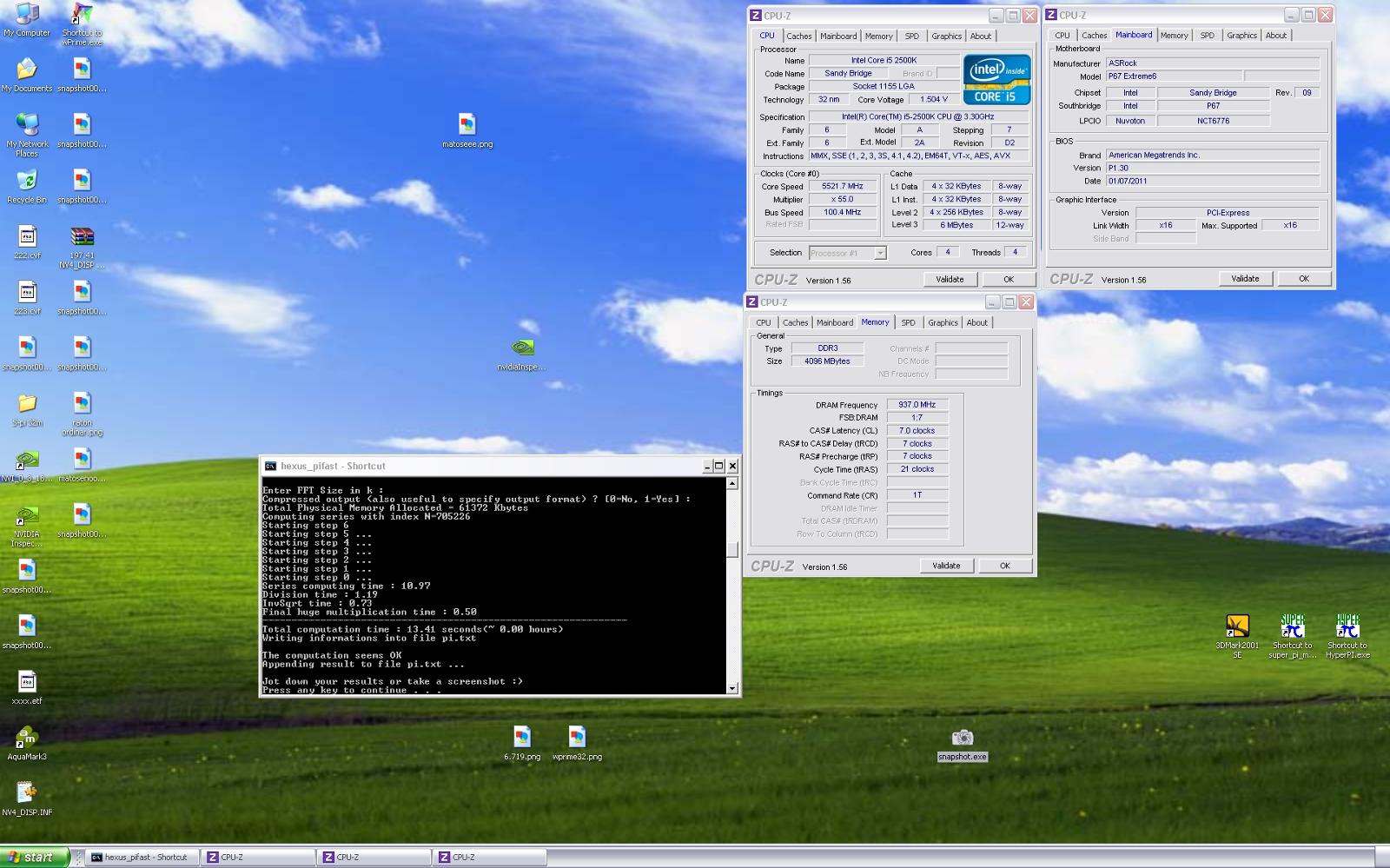Screen dimensions: 1390x868
Task: Click the processor name Intel Core i5 2500K
Action: point(884,60)
